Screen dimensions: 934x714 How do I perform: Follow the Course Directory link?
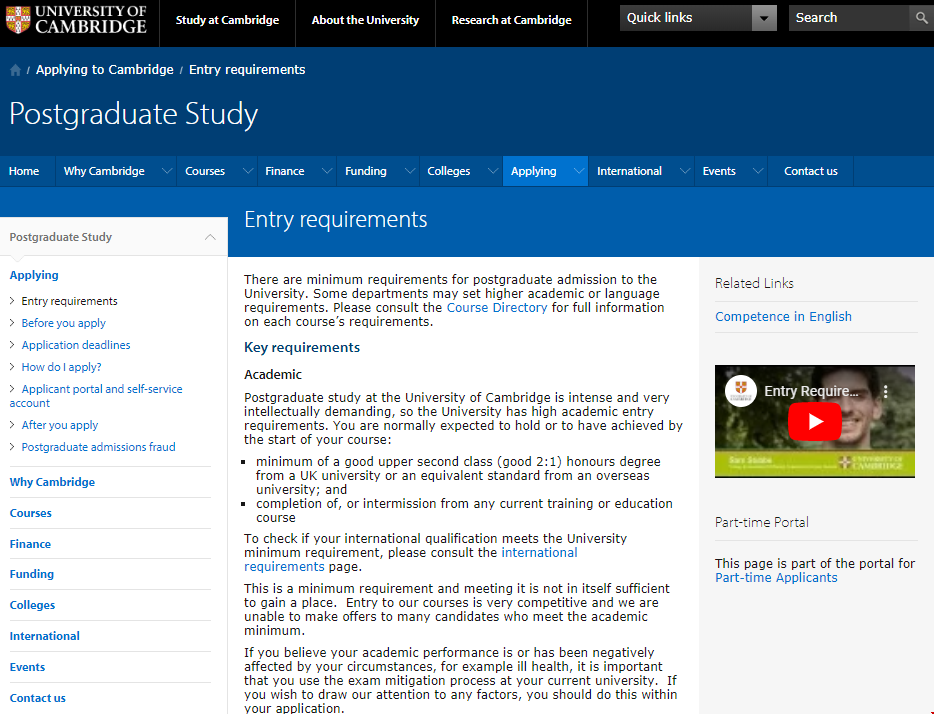497,308
